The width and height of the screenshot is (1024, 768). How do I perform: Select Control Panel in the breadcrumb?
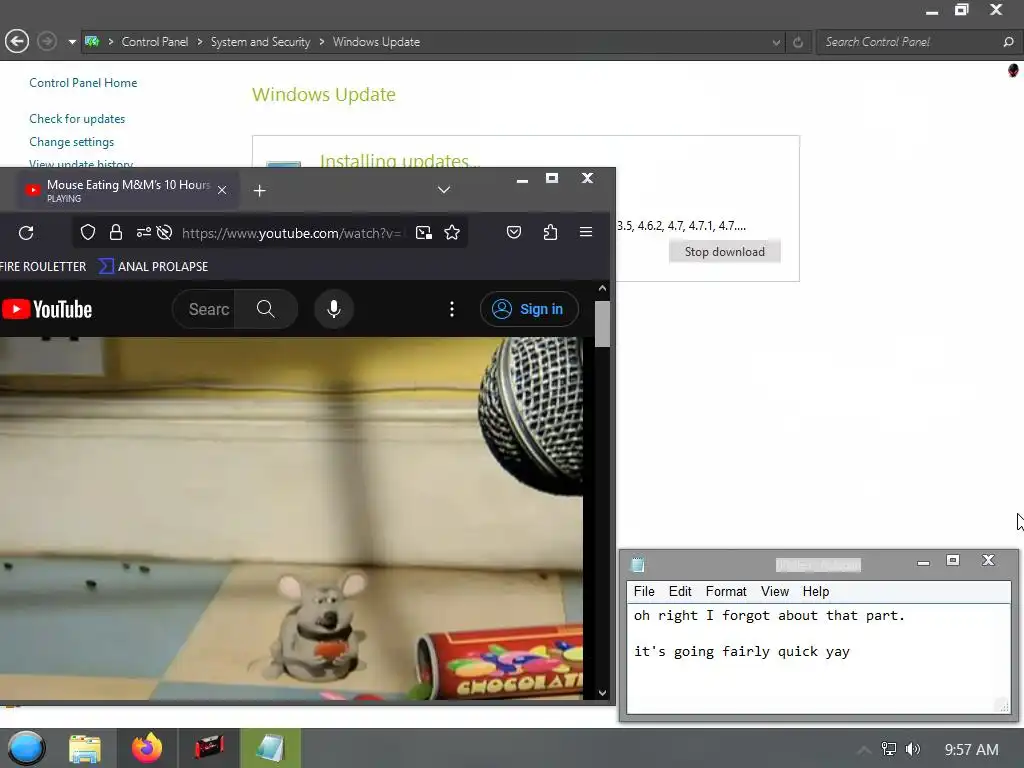tap(155, 42)
